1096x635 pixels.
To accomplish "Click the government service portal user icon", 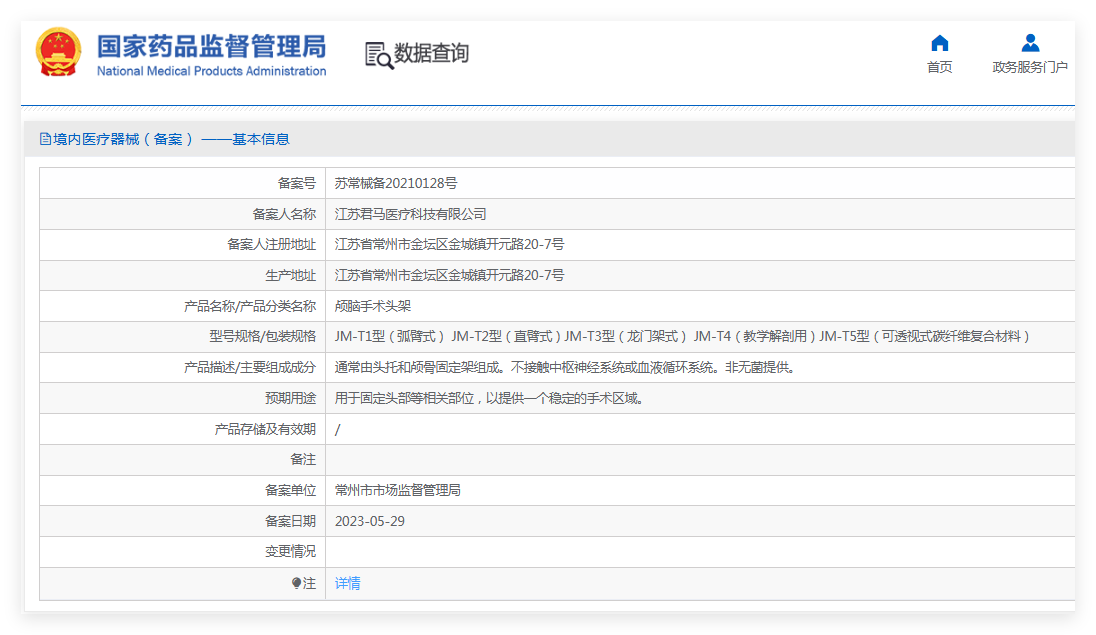I will pyautogui.click(x=1030, y=43).
